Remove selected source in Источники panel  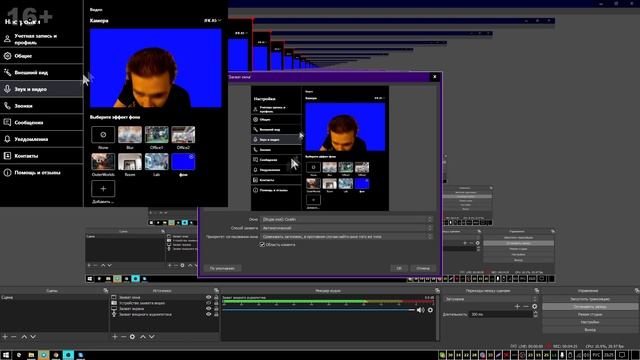[123, 337]
